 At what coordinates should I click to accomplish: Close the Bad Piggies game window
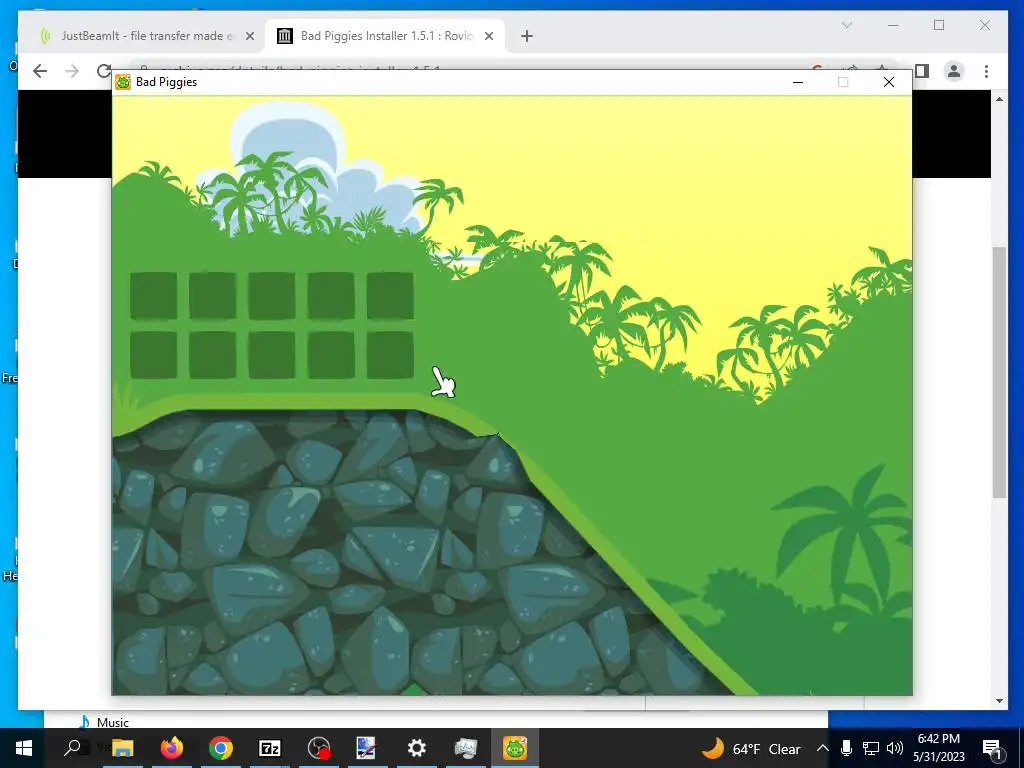(x=889, y=82)
